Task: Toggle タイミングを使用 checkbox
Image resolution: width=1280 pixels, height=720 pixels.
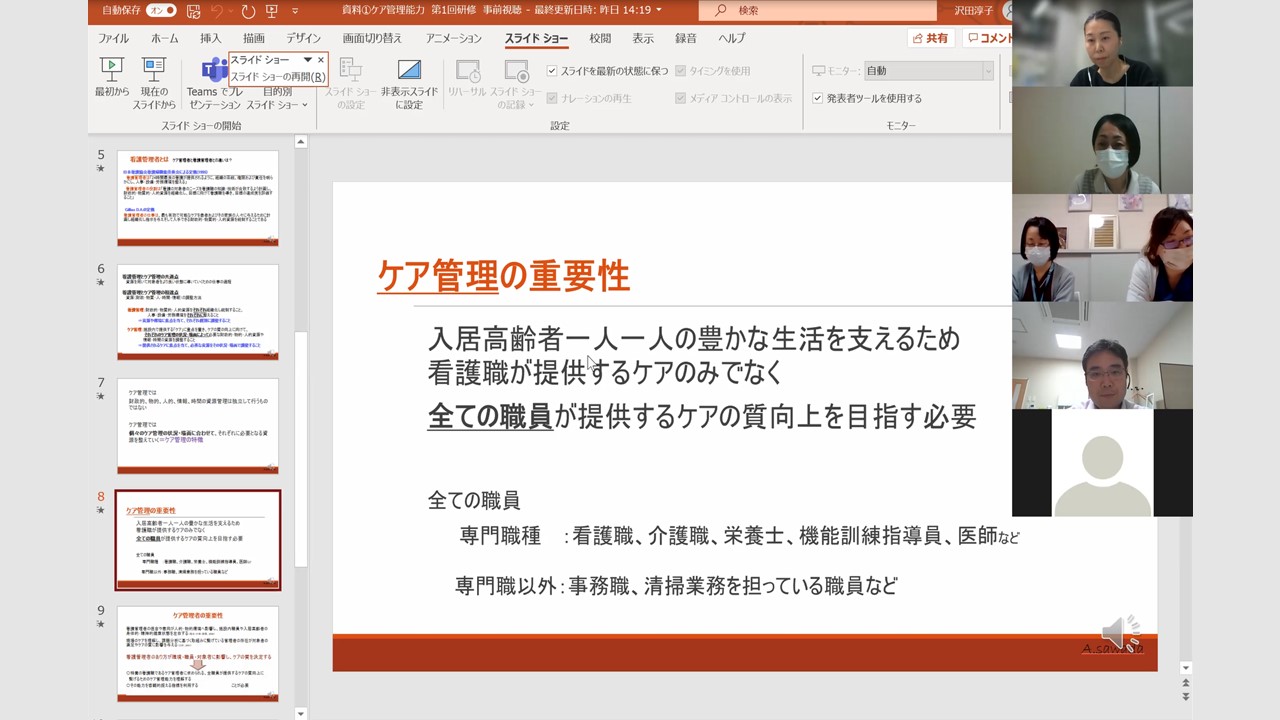Action: point(681,71)
